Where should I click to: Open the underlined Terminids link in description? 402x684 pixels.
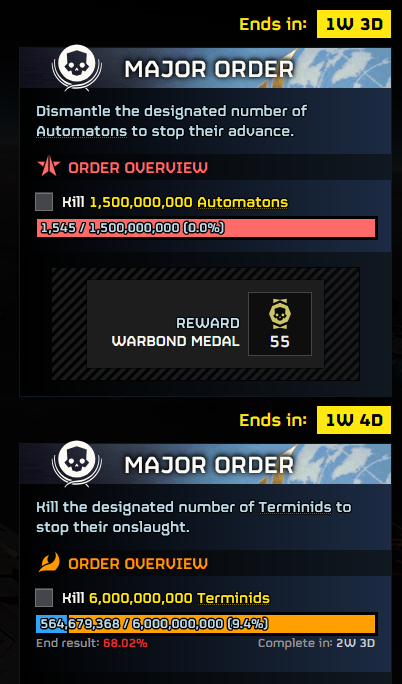tap(295, 507)
